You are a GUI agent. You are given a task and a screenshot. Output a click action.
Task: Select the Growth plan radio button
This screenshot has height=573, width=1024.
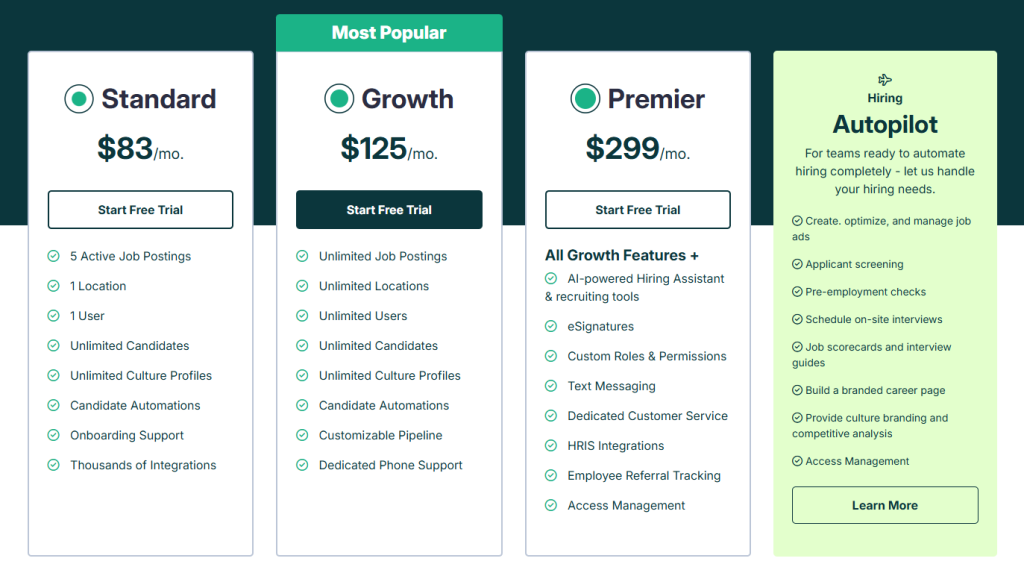pos(339,99)
